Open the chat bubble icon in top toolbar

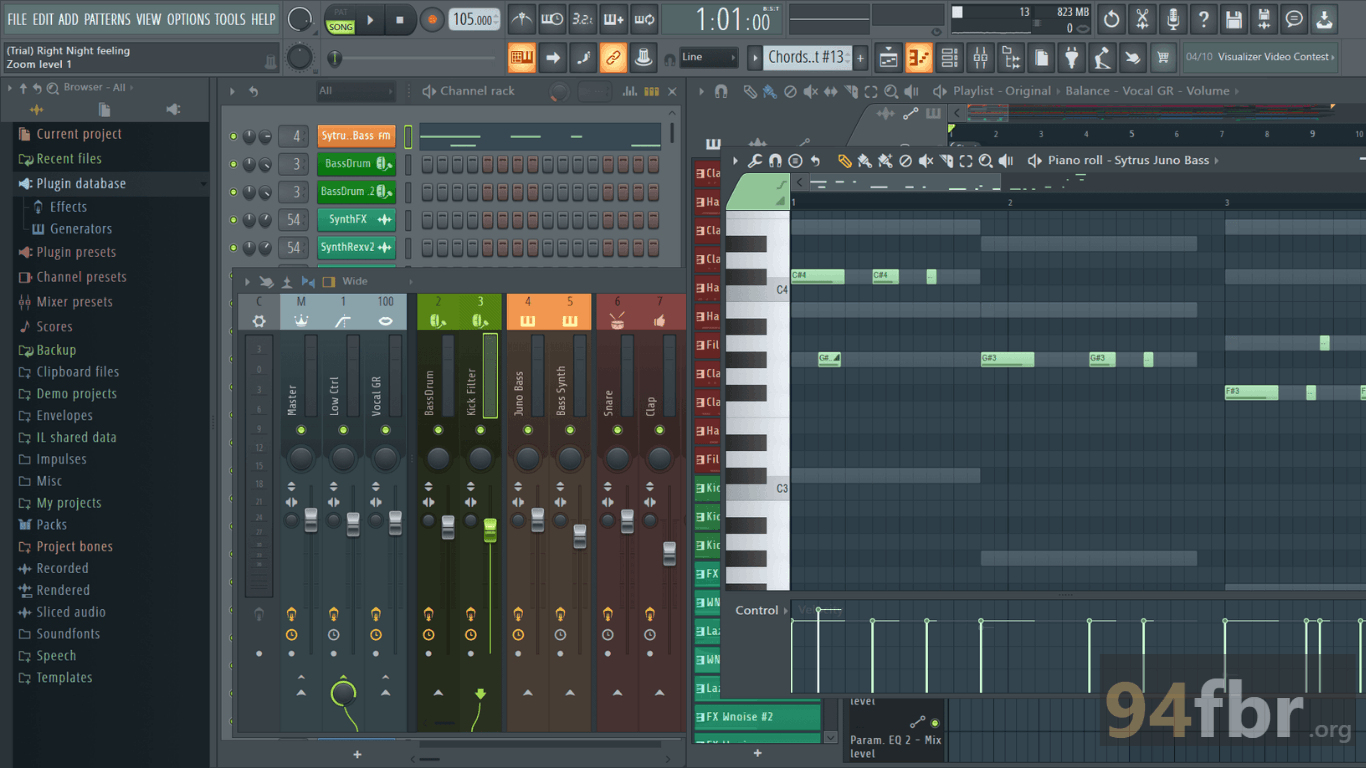pos(1294,18)
